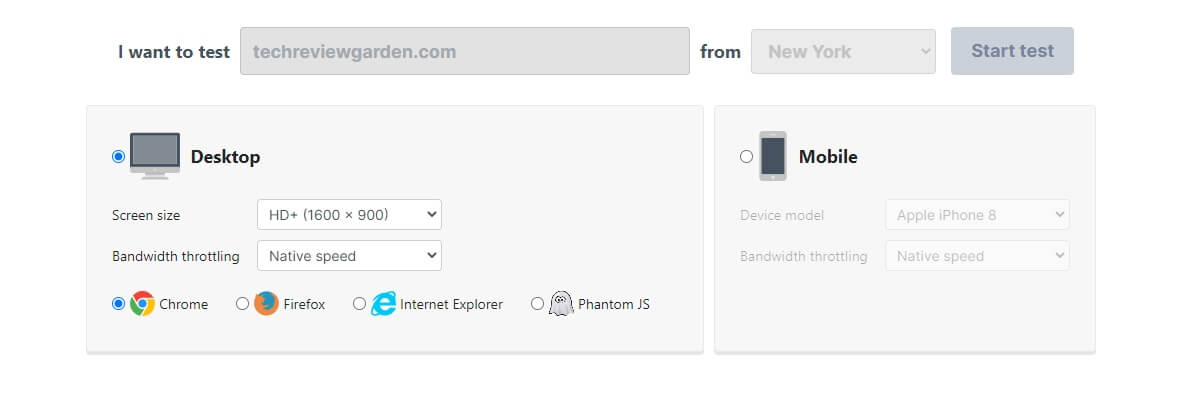Click the Internet Explorer logo icon

[x=383, y=304]
